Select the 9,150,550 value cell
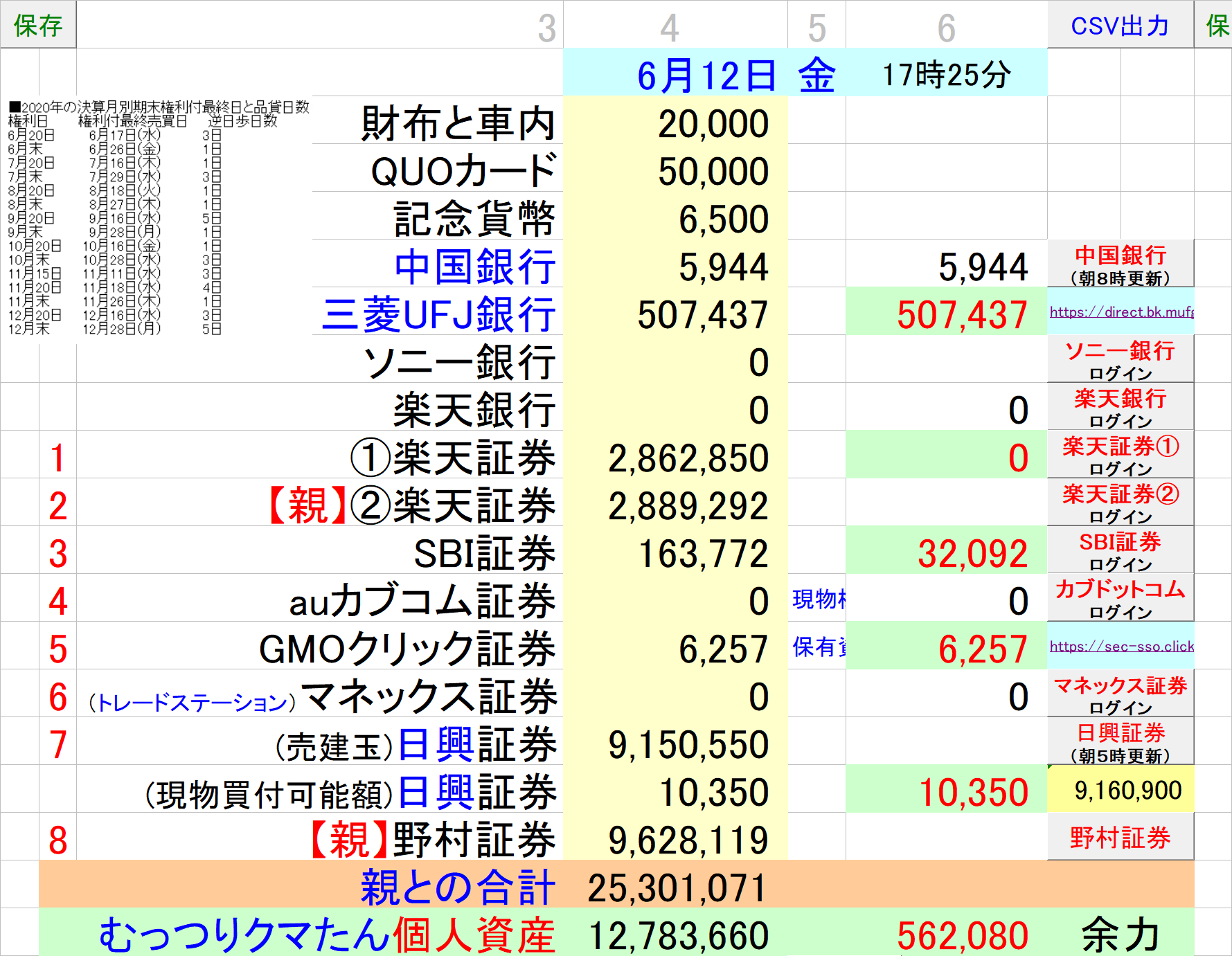The width and height of the screenshot is (1232, 956). [675, 741]
